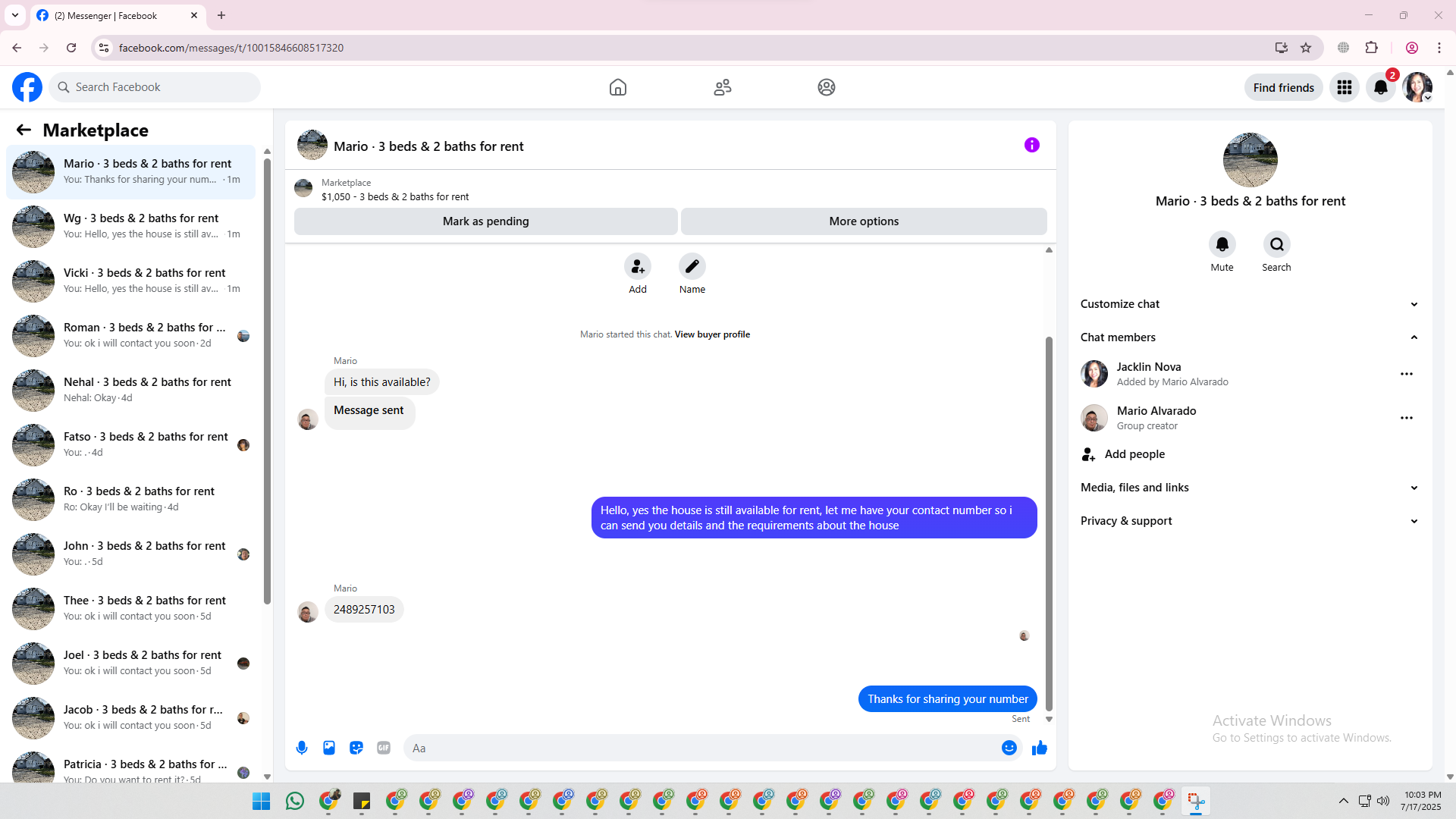This screenshot has width=1456, height=819.
Task: Open the Wg 3 beds conversation
Action: coord(131,227)
